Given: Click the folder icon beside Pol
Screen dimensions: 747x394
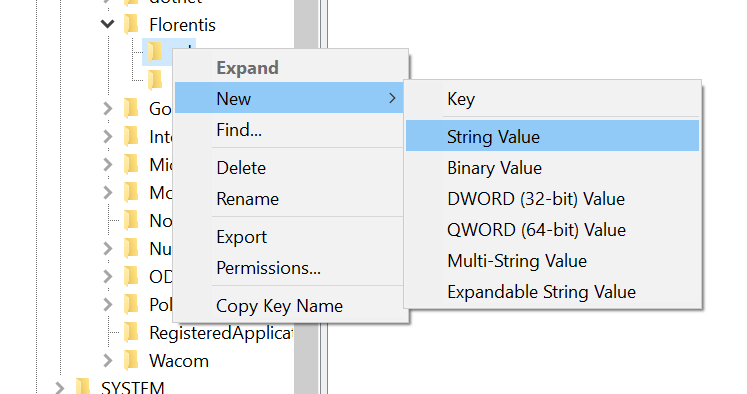Looking at the screenshot, I should click(x=131, y=304).
